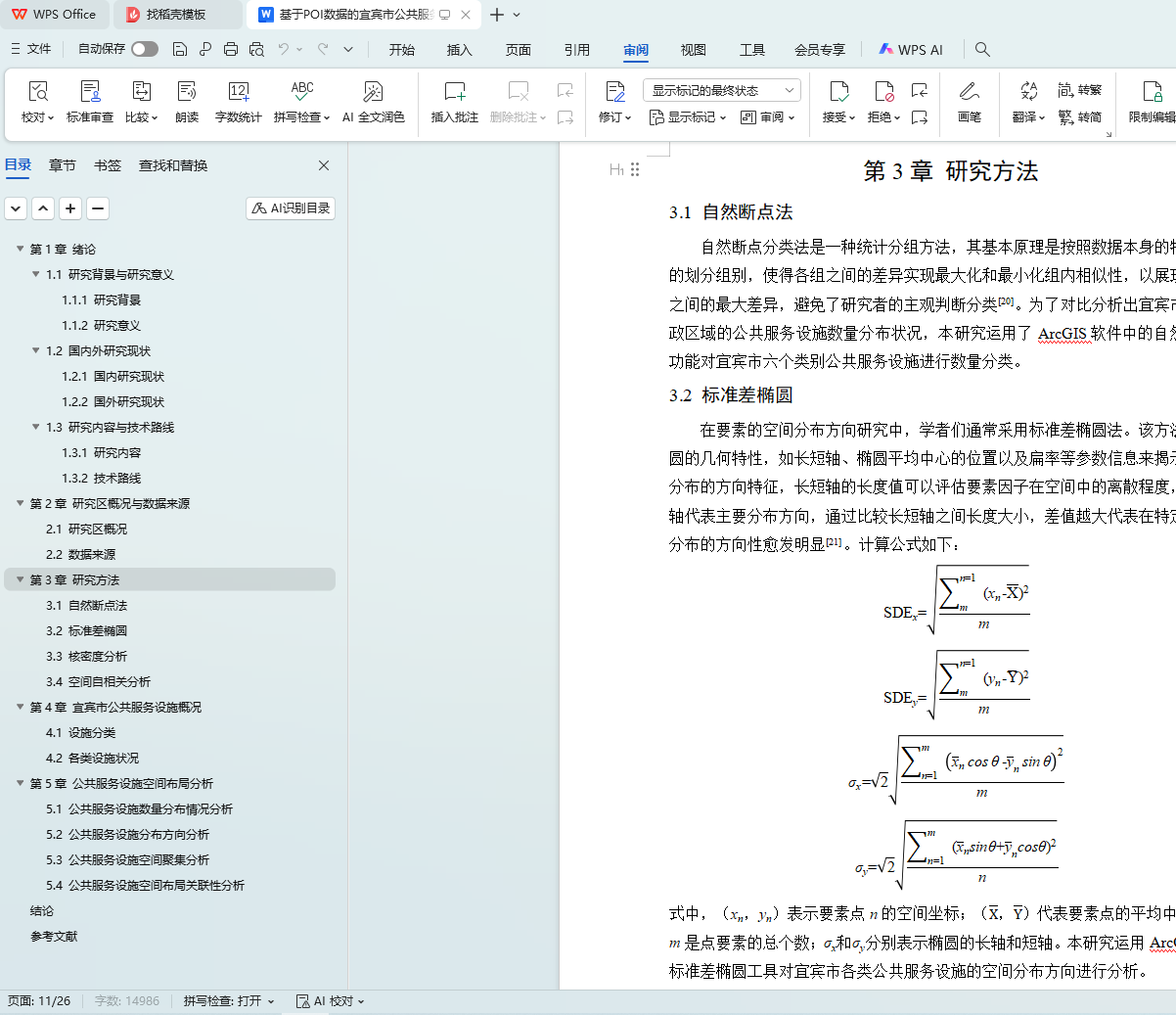The height and width of the screenshot is (1015, 1176).
Task: Close the navigation side panel
Action: coord(324,165)
